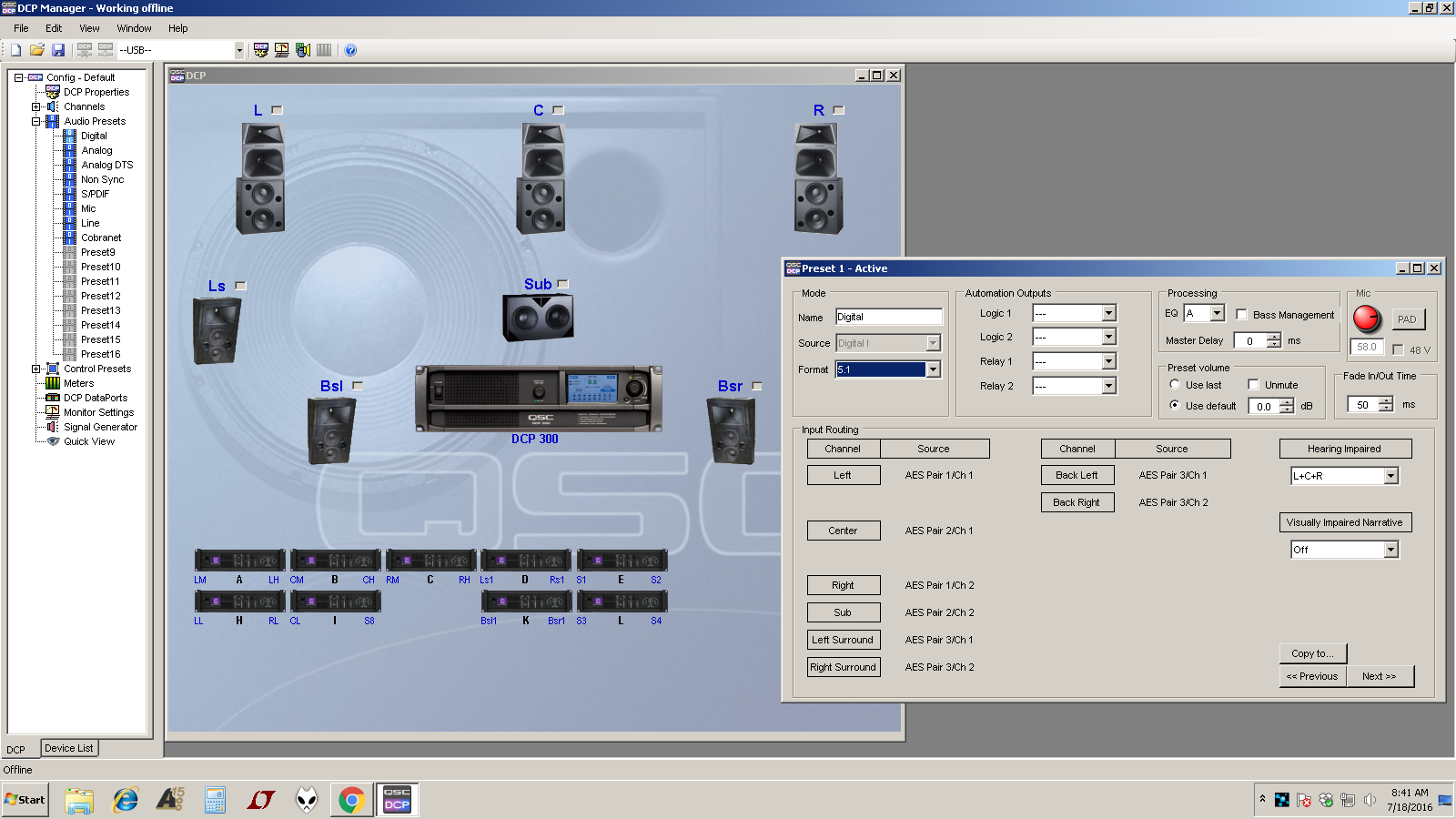Toggle the Unmute checkbox
The image size is (1456, 819).
[1253, 385]
